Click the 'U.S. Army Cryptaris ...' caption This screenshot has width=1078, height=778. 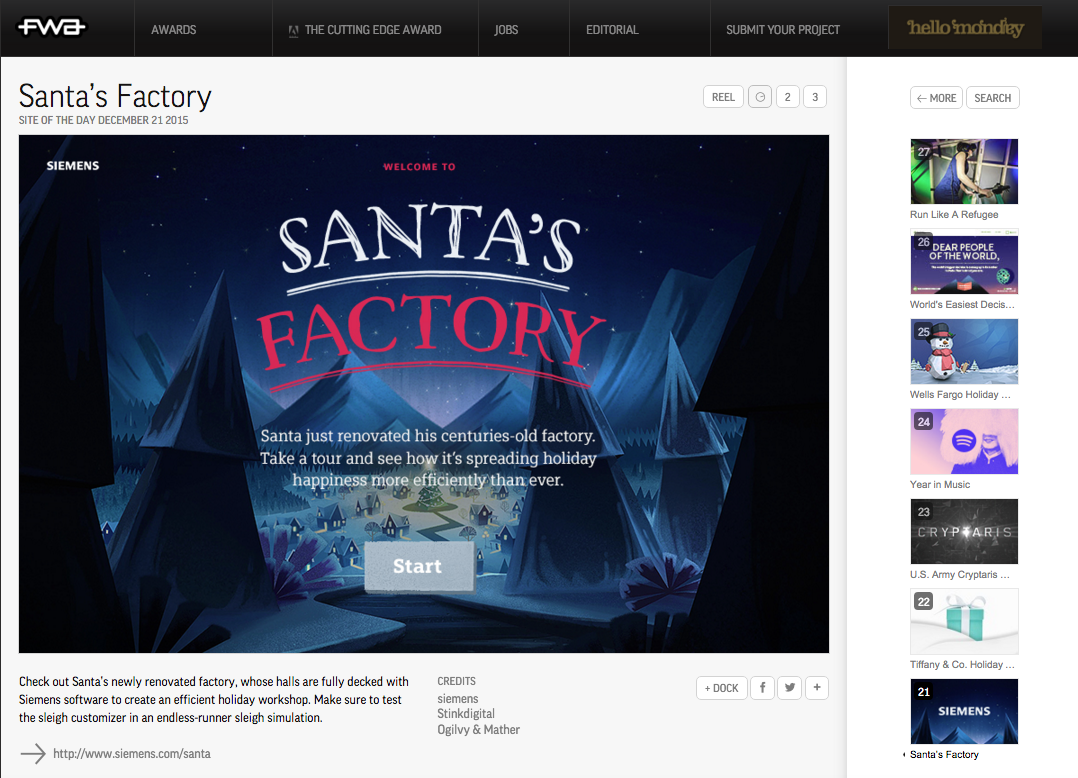[x=960, y=575]
